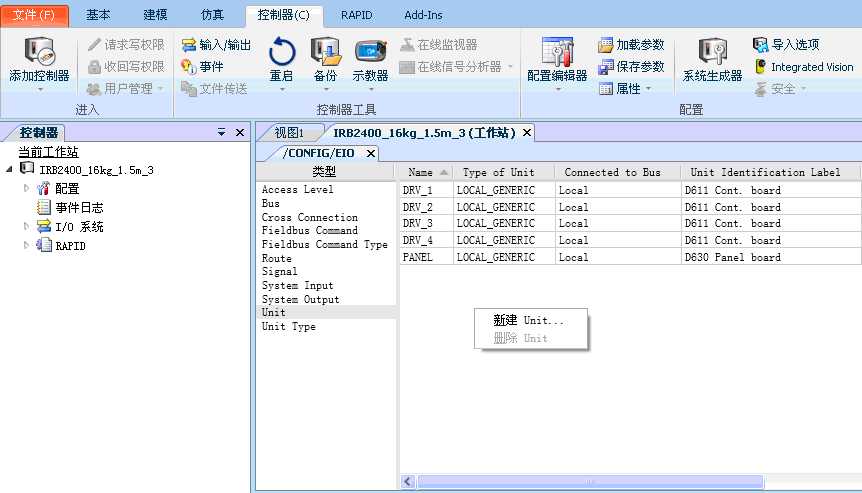Click the greyed 删除 Unit context menu entry
Viewport: 862px width, 493px height.
531,338
